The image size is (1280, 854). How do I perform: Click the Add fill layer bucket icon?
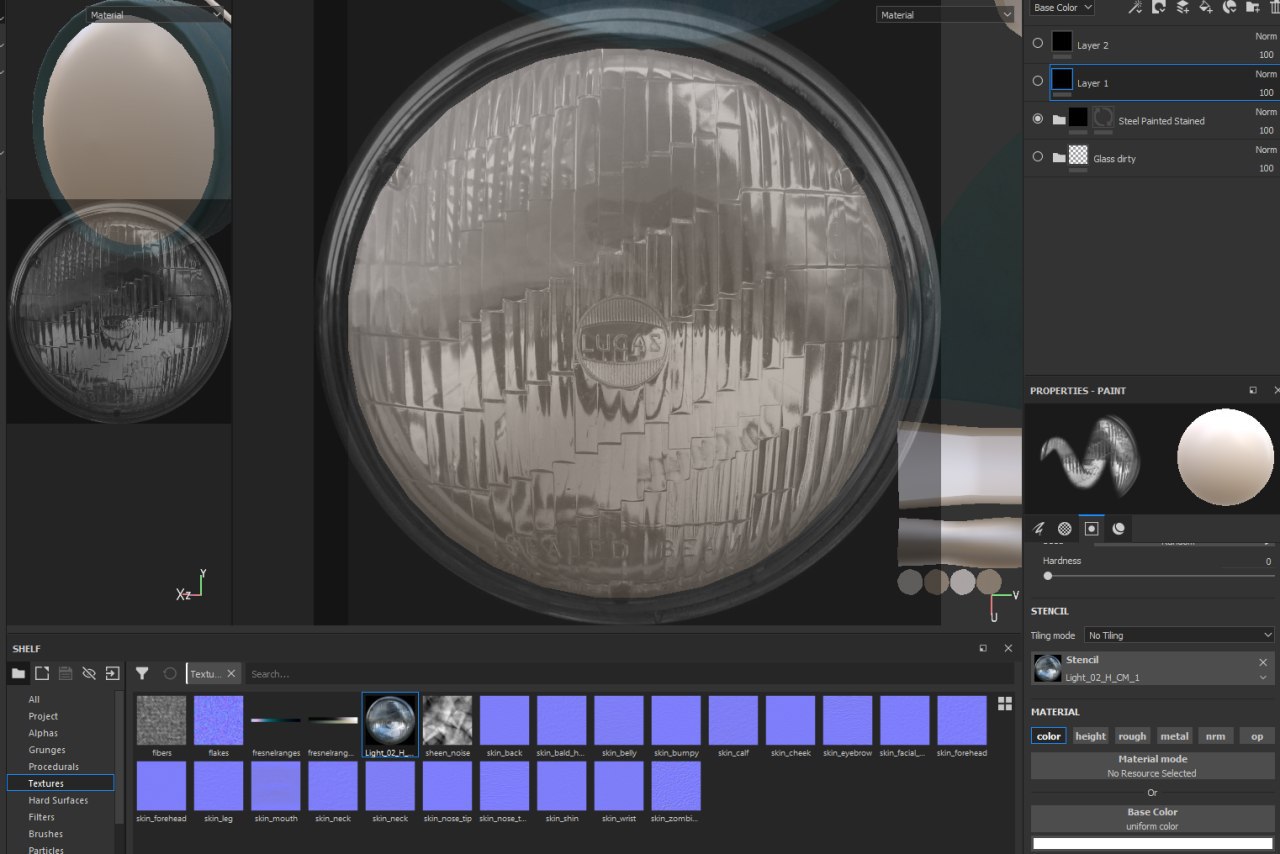click(x=1206, y=7)
